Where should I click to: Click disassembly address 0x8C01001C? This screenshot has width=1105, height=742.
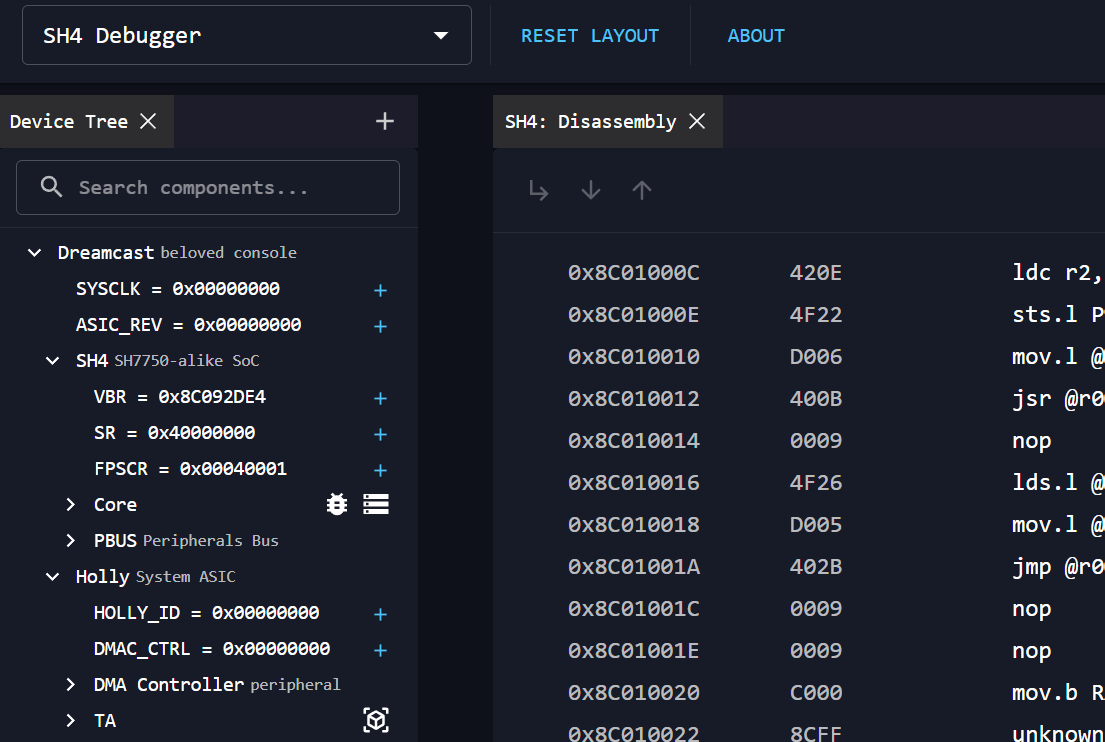click(x=634, y=609)
